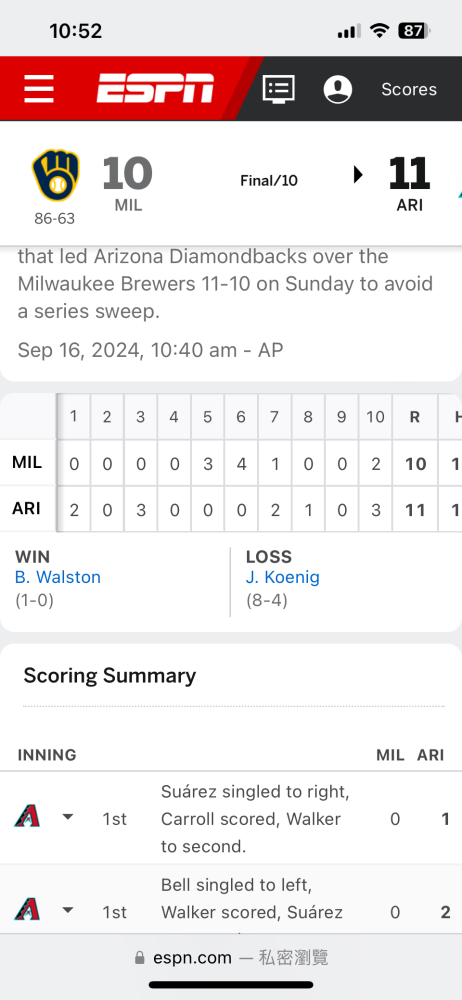Tap Diamondbacks logo on Bell single row
The width and height of the screenshot is (462, 1000).
point(27,909)
